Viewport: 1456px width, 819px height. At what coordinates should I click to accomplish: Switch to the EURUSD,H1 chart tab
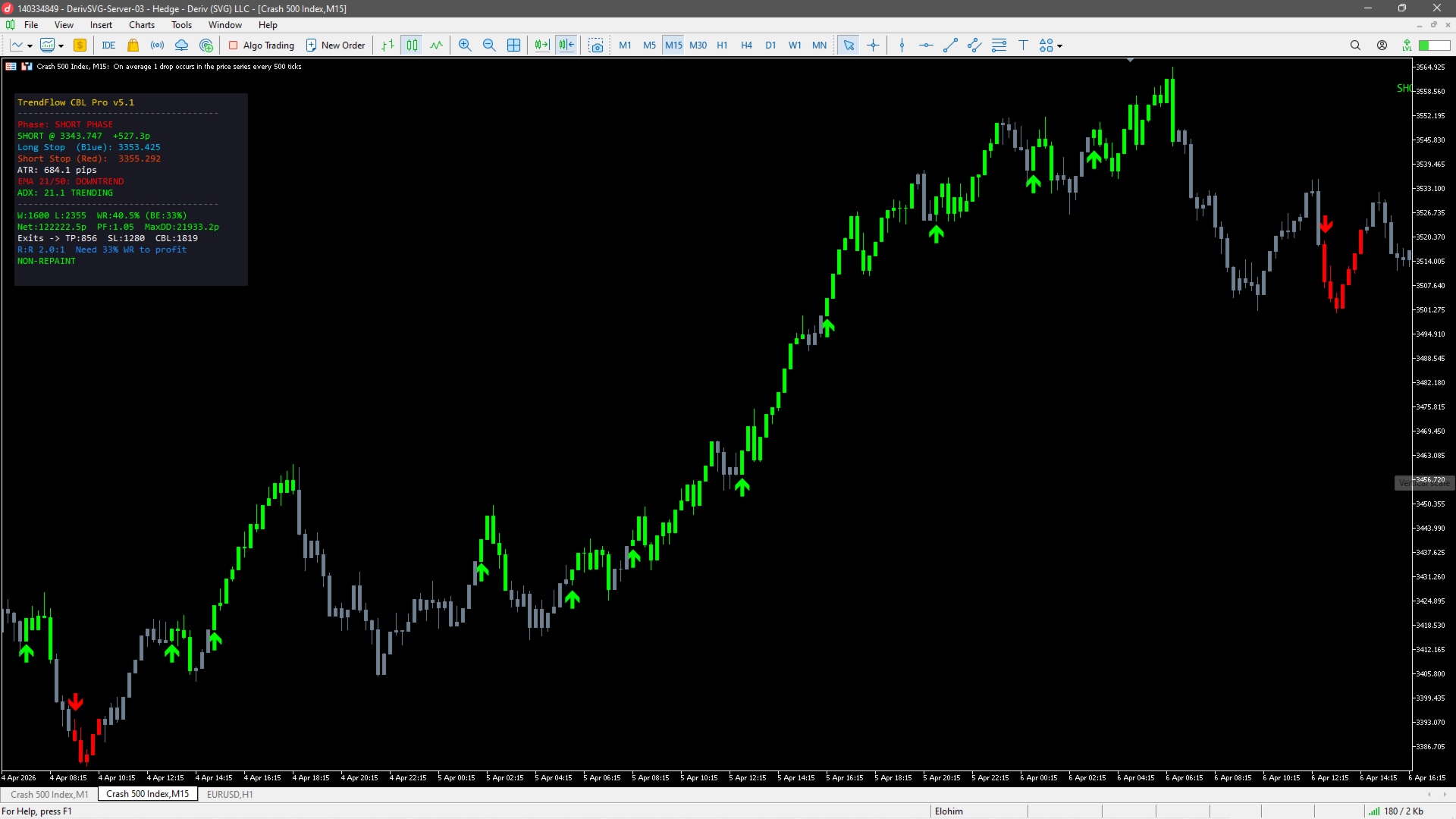tap(230, 794)
